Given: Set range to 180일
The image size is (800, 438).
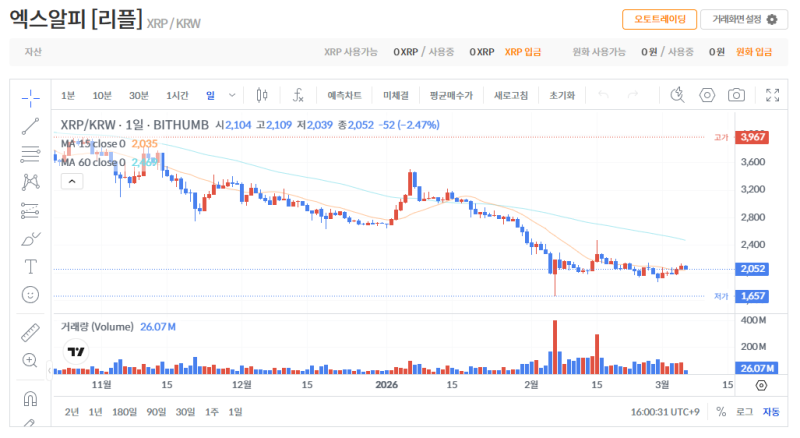Looking at the screenshot, I should coord(124,412).
